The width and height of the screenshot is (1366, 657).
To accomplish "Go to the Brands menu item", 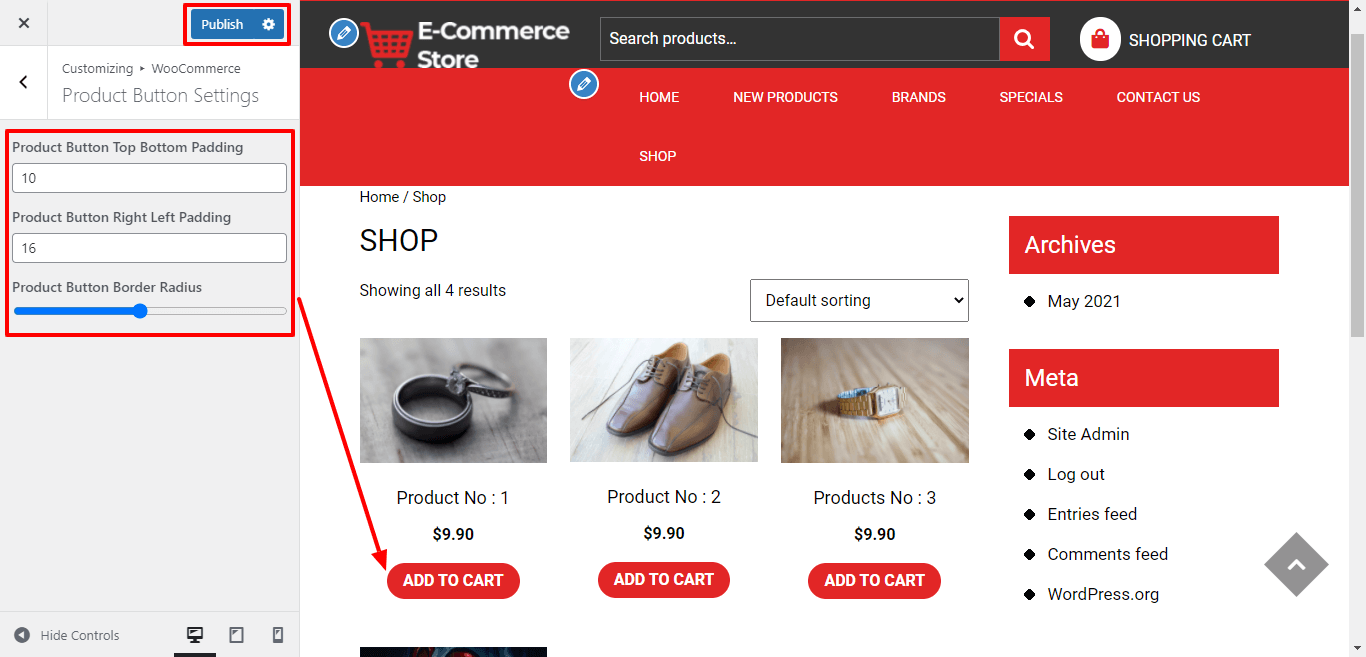I will 918,97.
